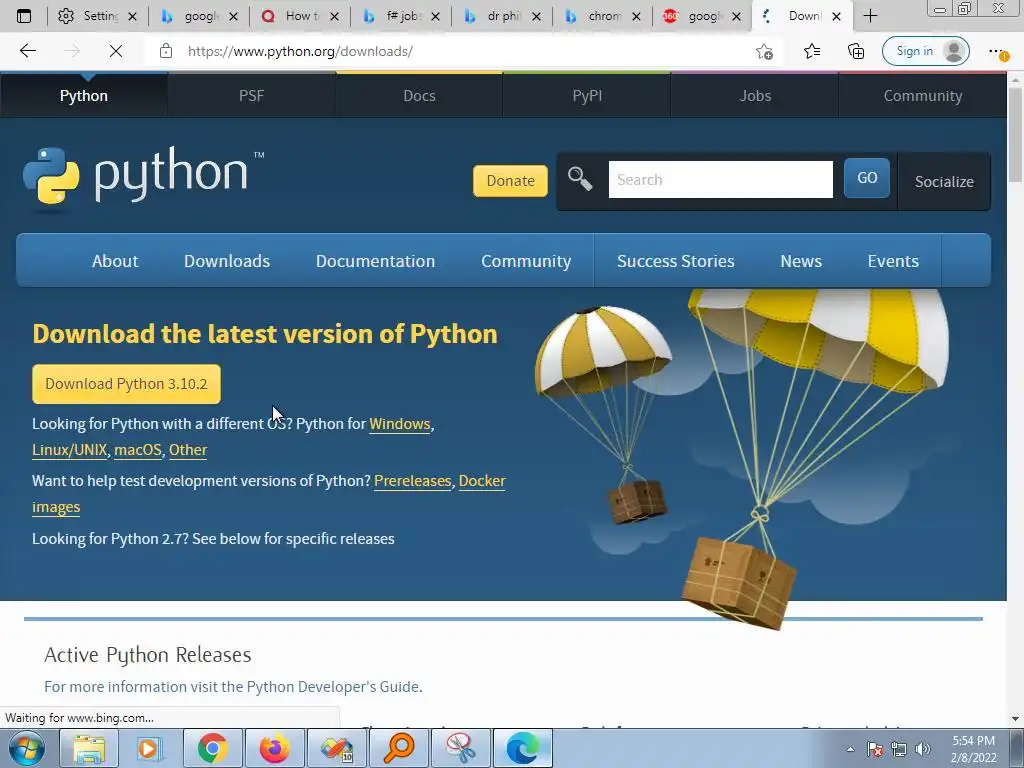View site information lock icon
The image size is (1024, 768).
[166, 51]
